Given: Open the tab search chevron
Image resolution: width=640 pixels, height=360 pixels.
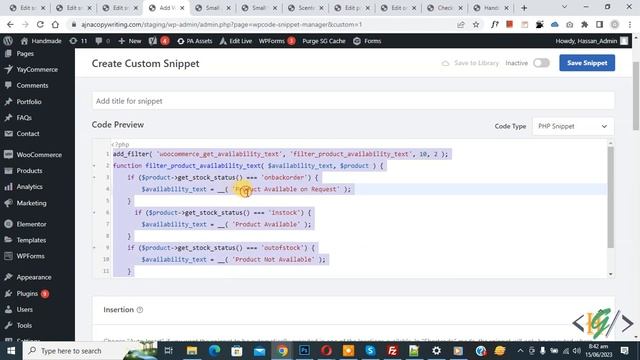Looking at the screenshot, I should click(564, 7).
